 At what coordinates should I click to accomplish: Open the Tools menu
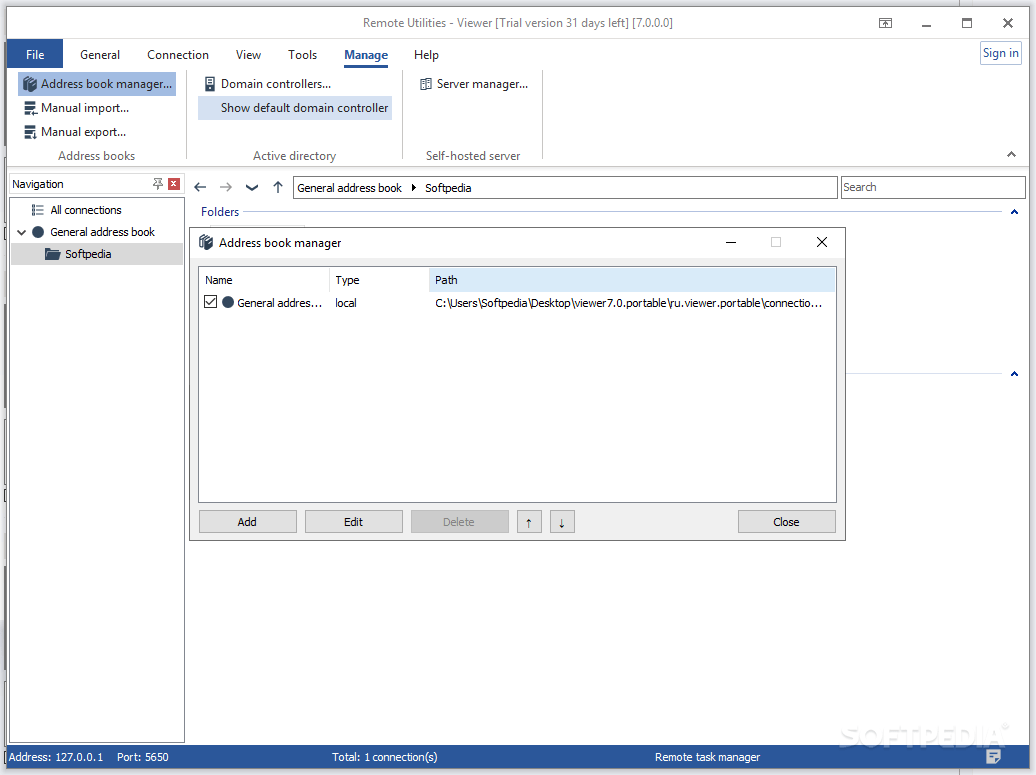[x=302, y=55]
